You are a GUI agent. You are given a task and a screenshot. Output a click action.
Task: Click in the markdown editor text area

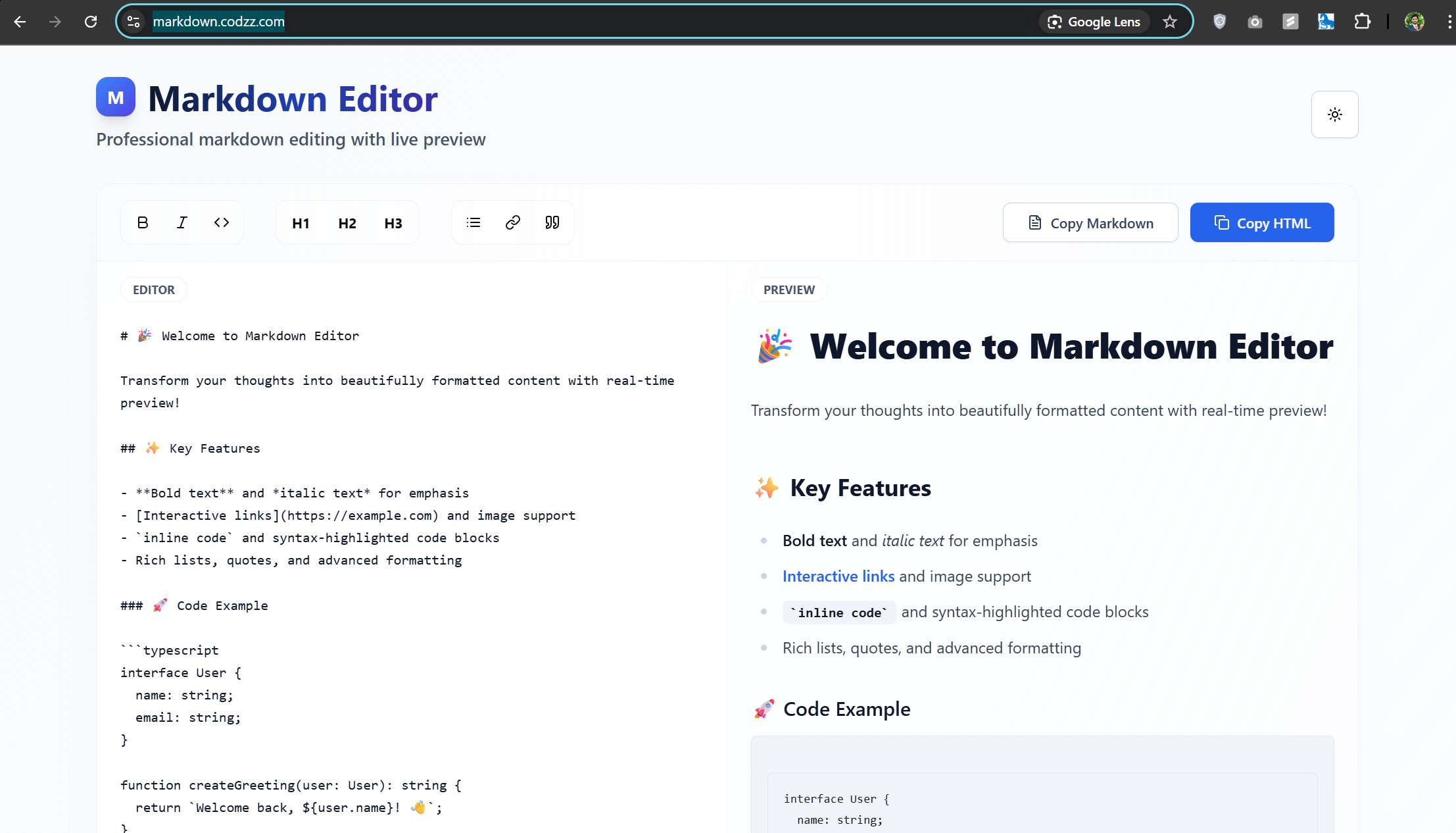coord(395,461)
